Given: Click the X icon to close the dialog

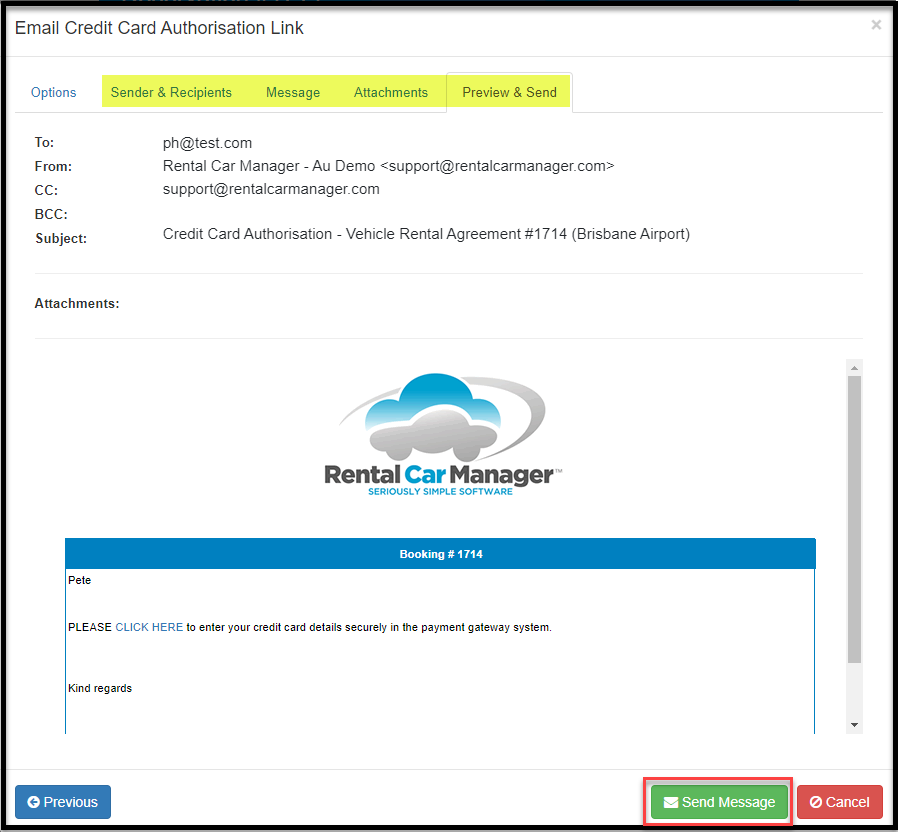Looking at the screenshot, I should (x=876, y=24).
